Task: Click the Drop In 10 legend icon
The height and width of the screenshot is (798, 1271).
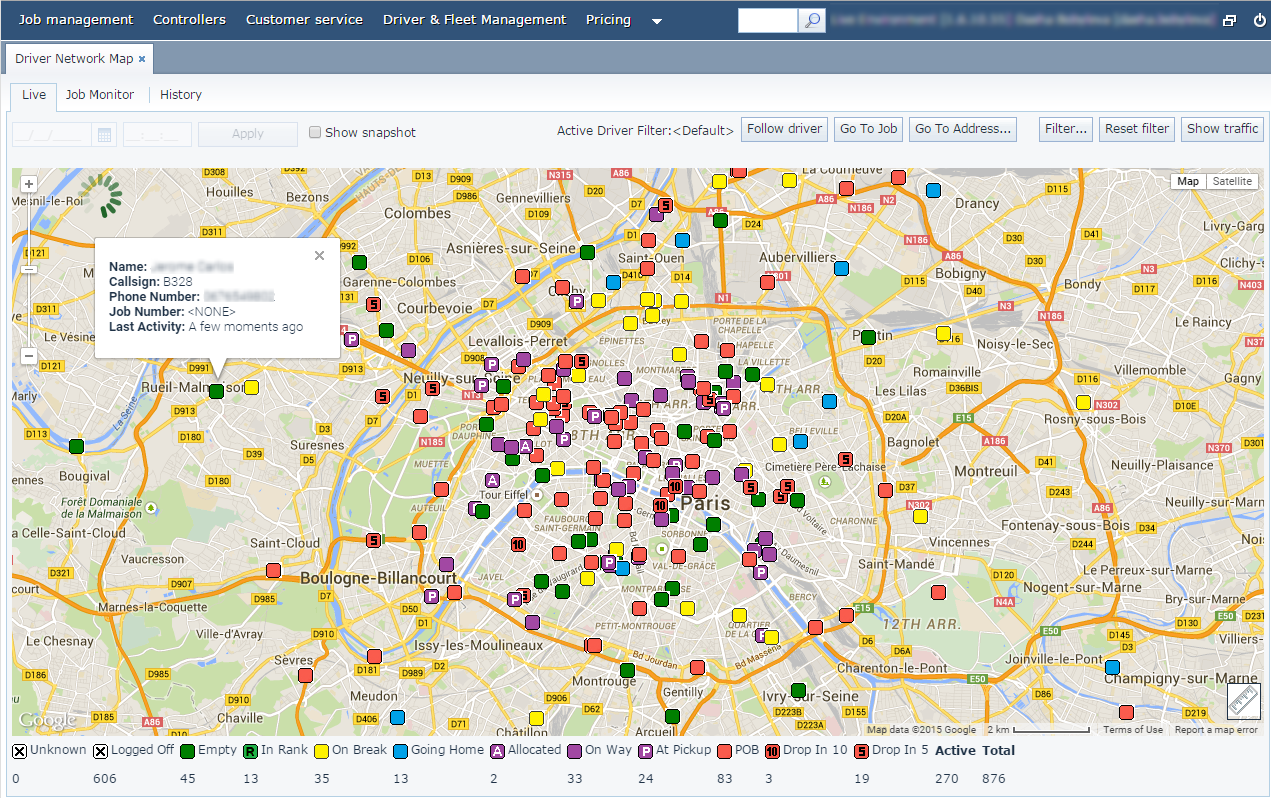Action: (771, 751)
